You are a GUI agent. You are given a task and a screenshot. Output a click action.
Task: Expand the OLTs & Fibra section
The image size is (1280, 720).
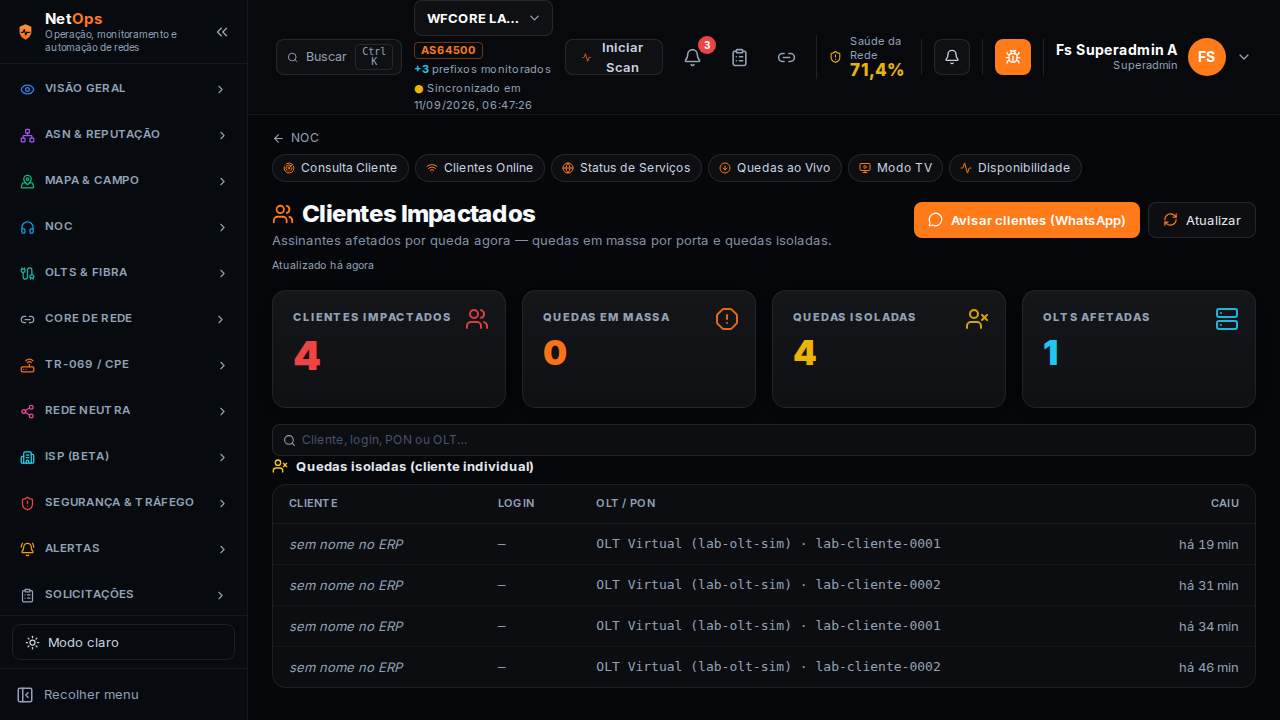(123, 273)
